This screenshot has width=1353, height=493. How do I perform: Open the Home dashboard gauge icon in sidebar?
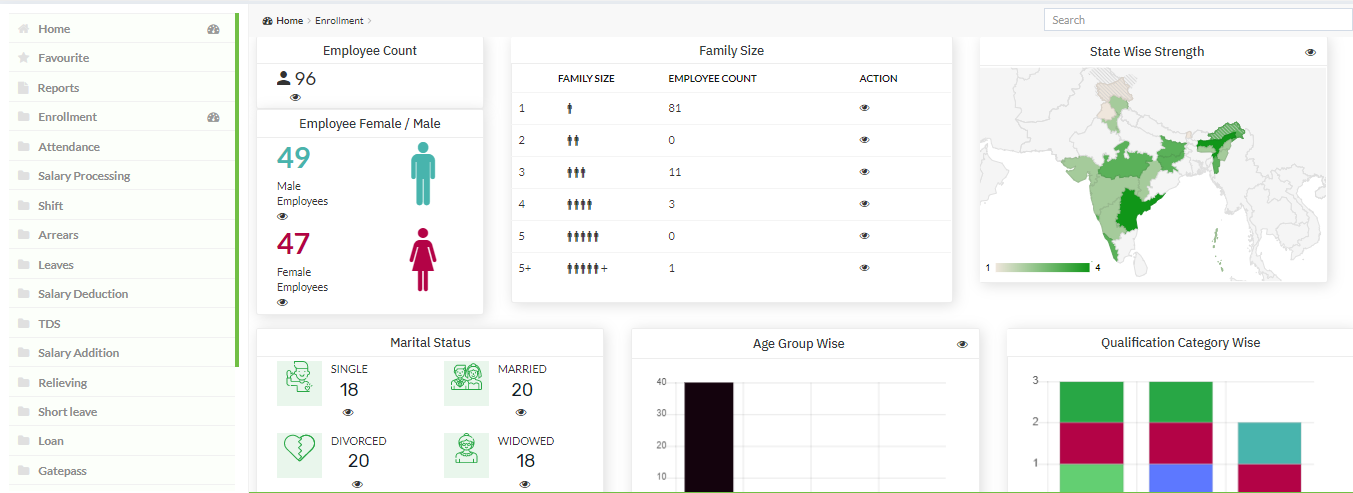tap(213, 29)
